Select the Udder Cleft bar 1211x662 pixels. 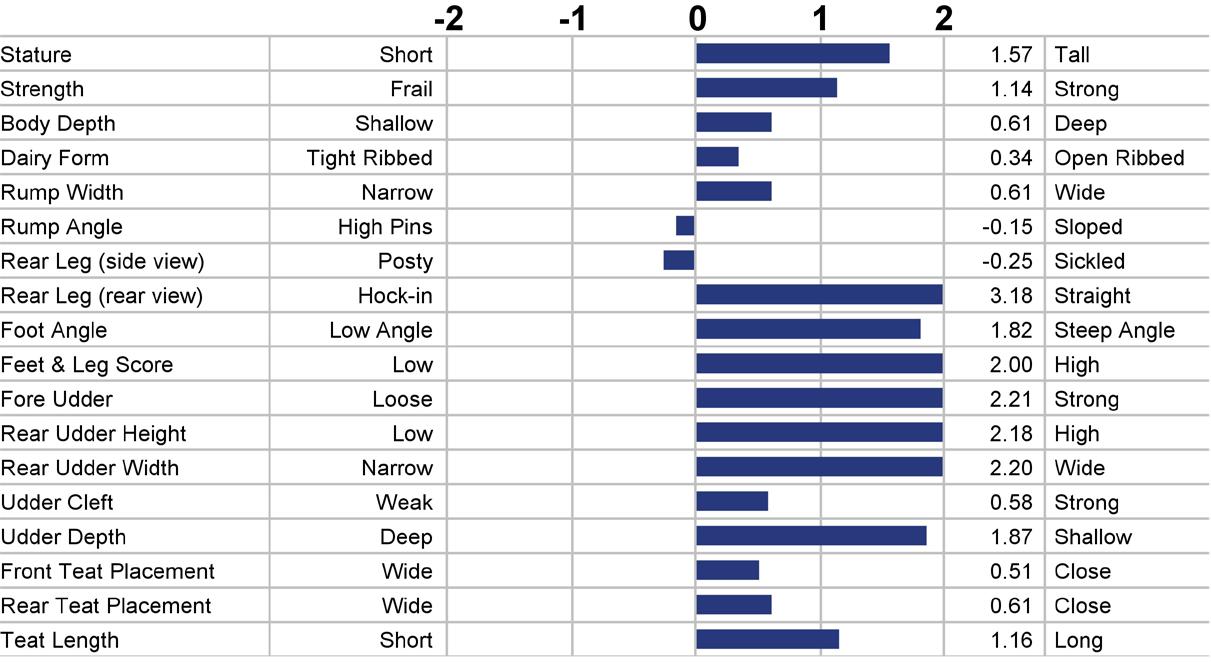[732, 501]
